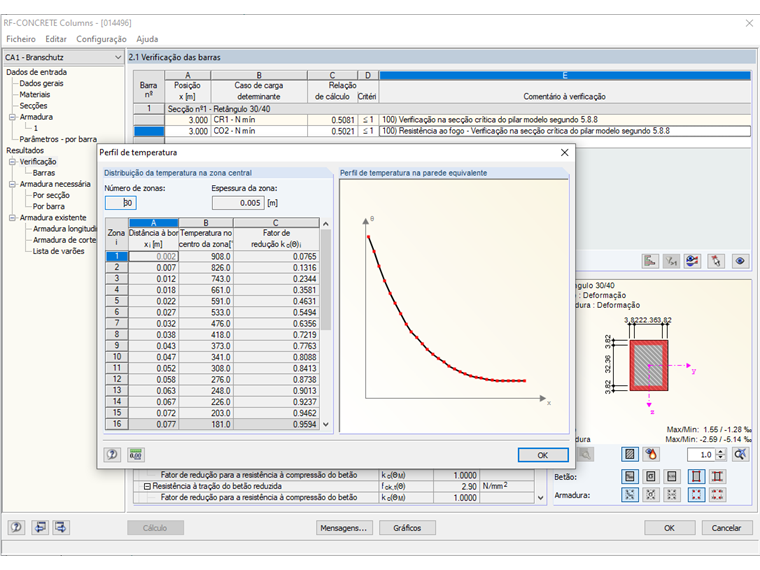Toggle fifth Betão dimension lines icon
Image resolution: width=760 pixels, height=570 pixels.
(717, 476)
